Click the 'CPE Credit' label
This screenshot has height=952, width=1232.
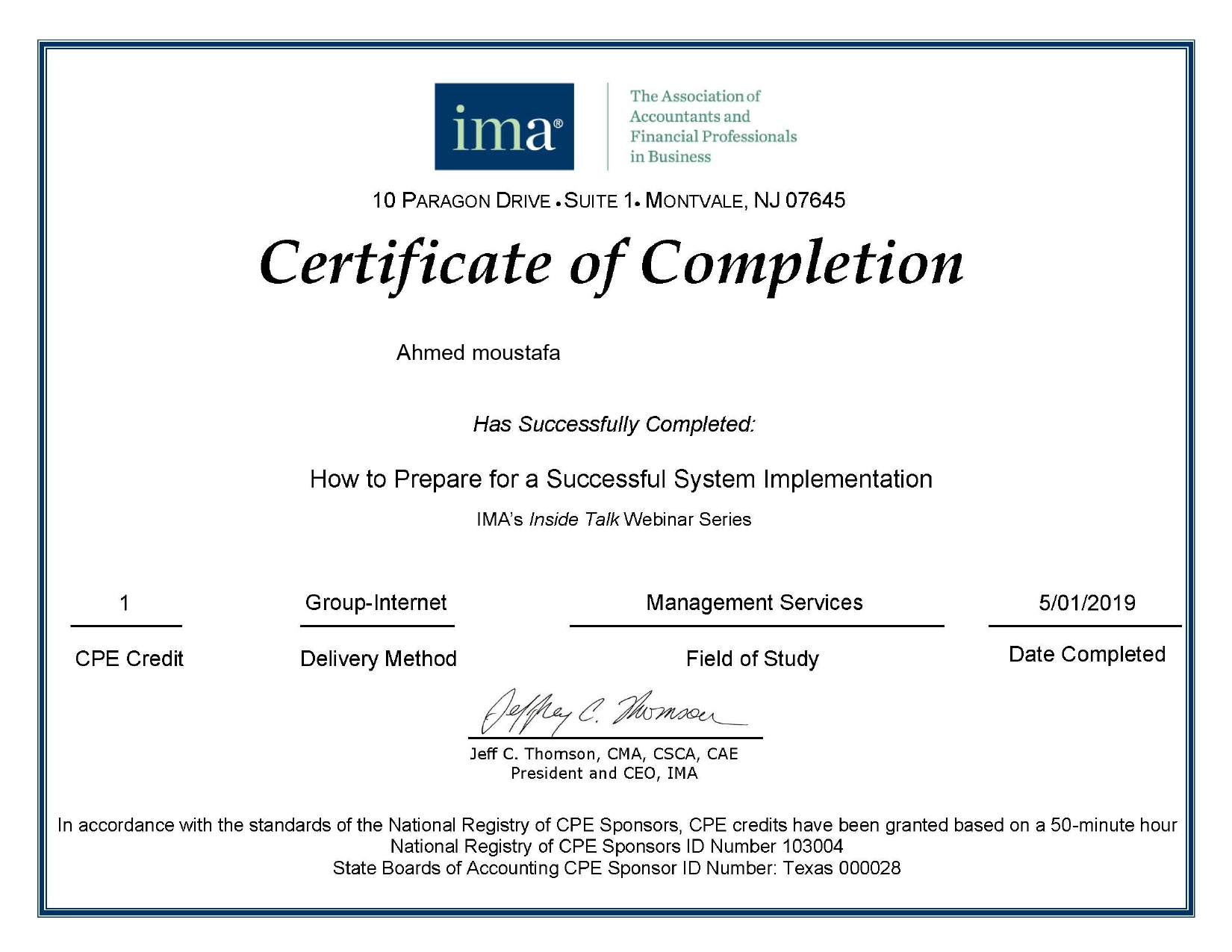(x=129, y=659)
